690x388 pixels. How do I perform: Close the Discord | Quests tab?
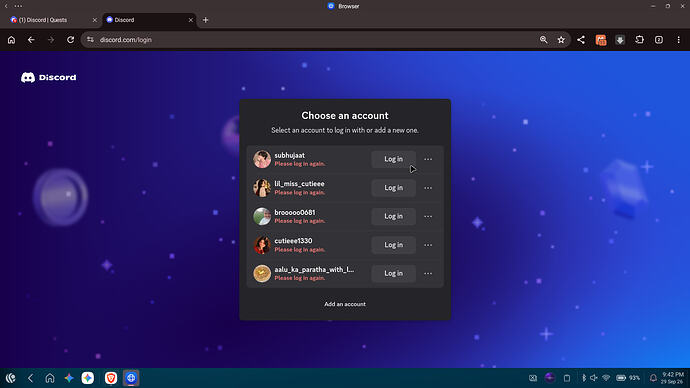[95, 20]
